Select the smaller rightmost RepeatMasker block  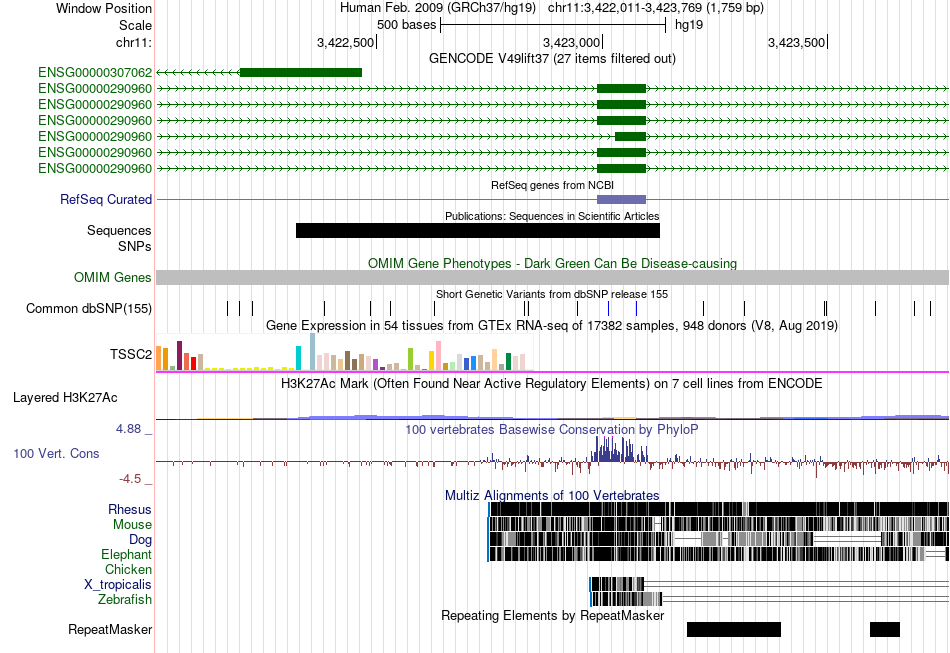[x=885, y=629]
